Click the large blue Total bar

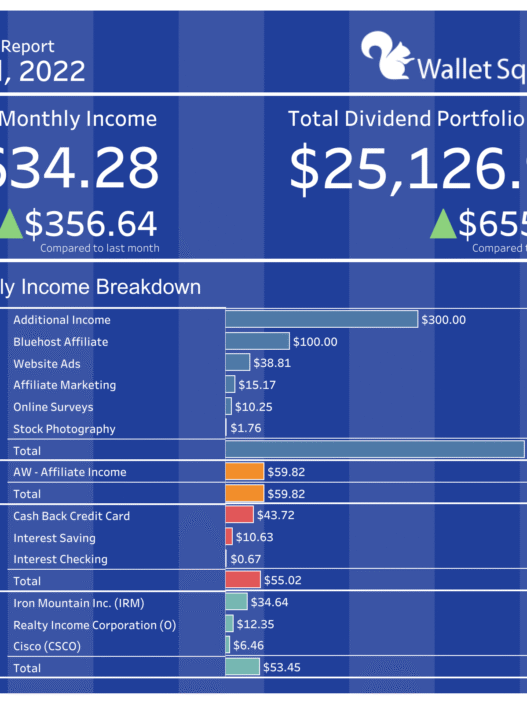click(375, 449)
